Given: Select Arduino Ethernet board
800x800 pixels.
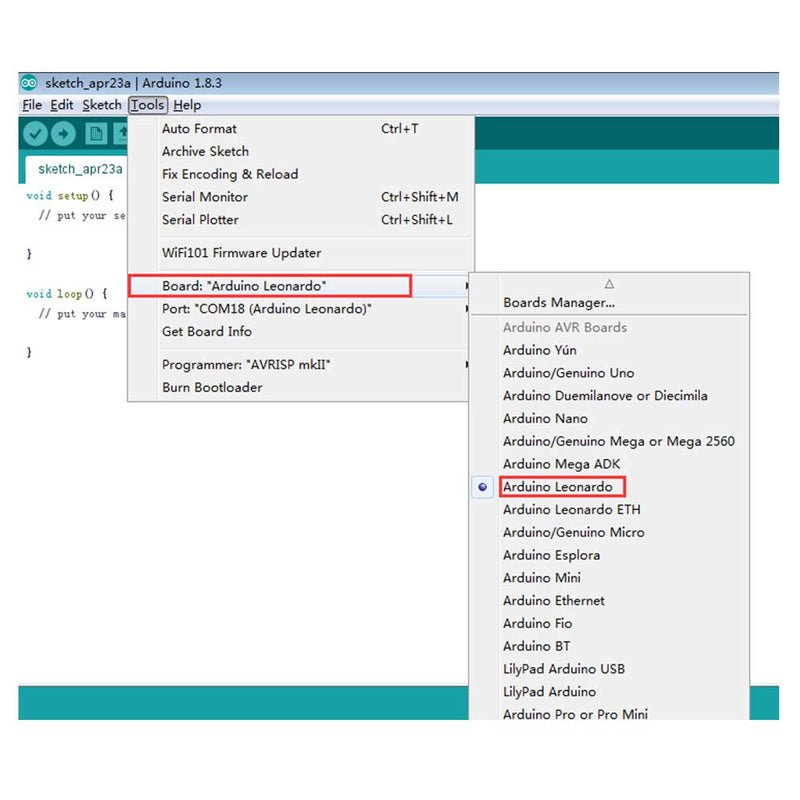Looking at the screenshot, I should tap(609, 601).
